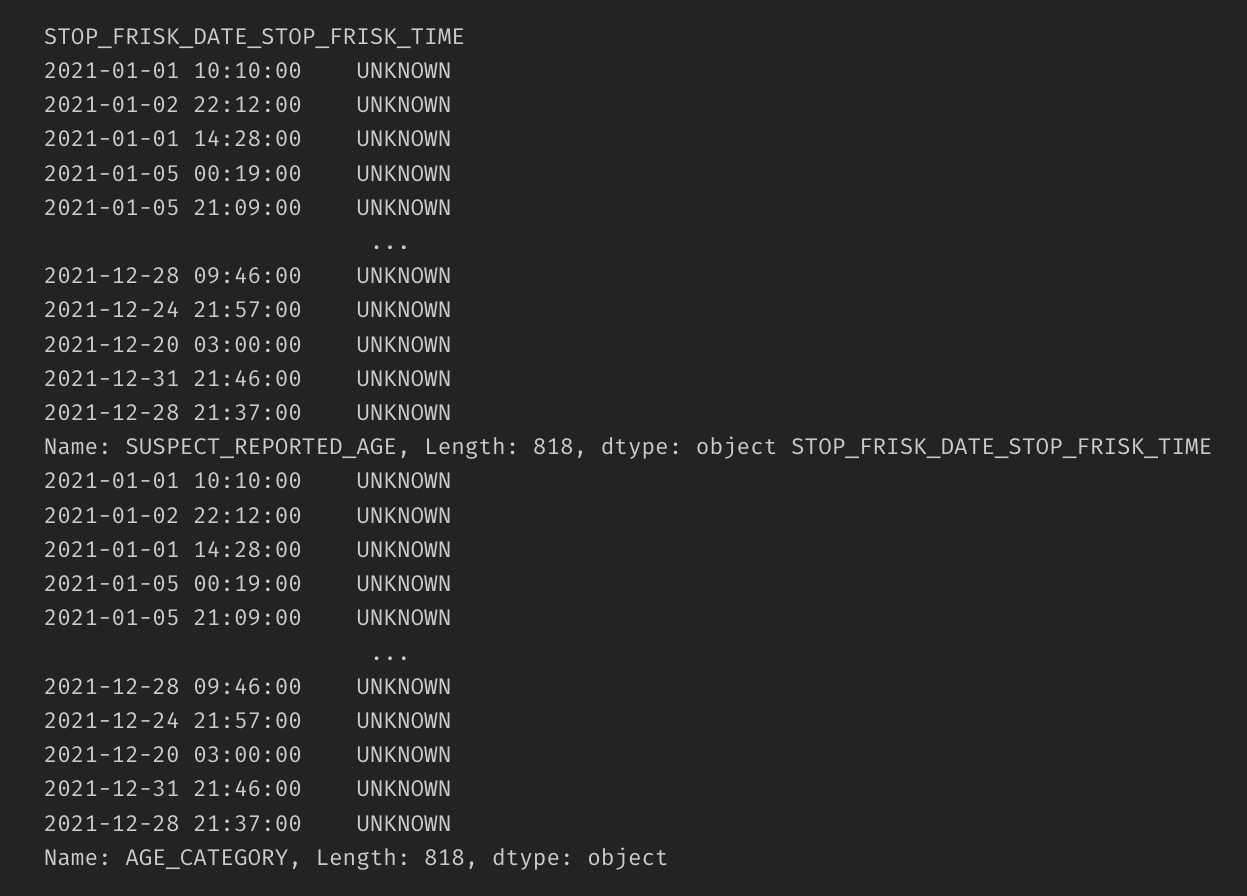
Task: Click 2021-12-20 03:00:00 in the AGE_CATEGORY output
Action: [x=172, y=755]
